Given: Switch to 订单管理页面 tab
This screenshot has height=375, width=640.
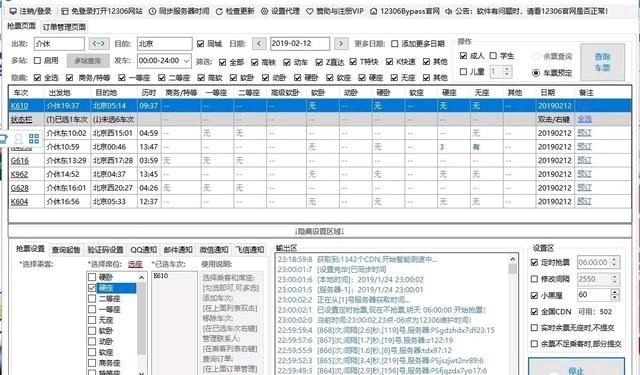Looking at the screenshot, I should pyautogui.click(x=64, y=27).
